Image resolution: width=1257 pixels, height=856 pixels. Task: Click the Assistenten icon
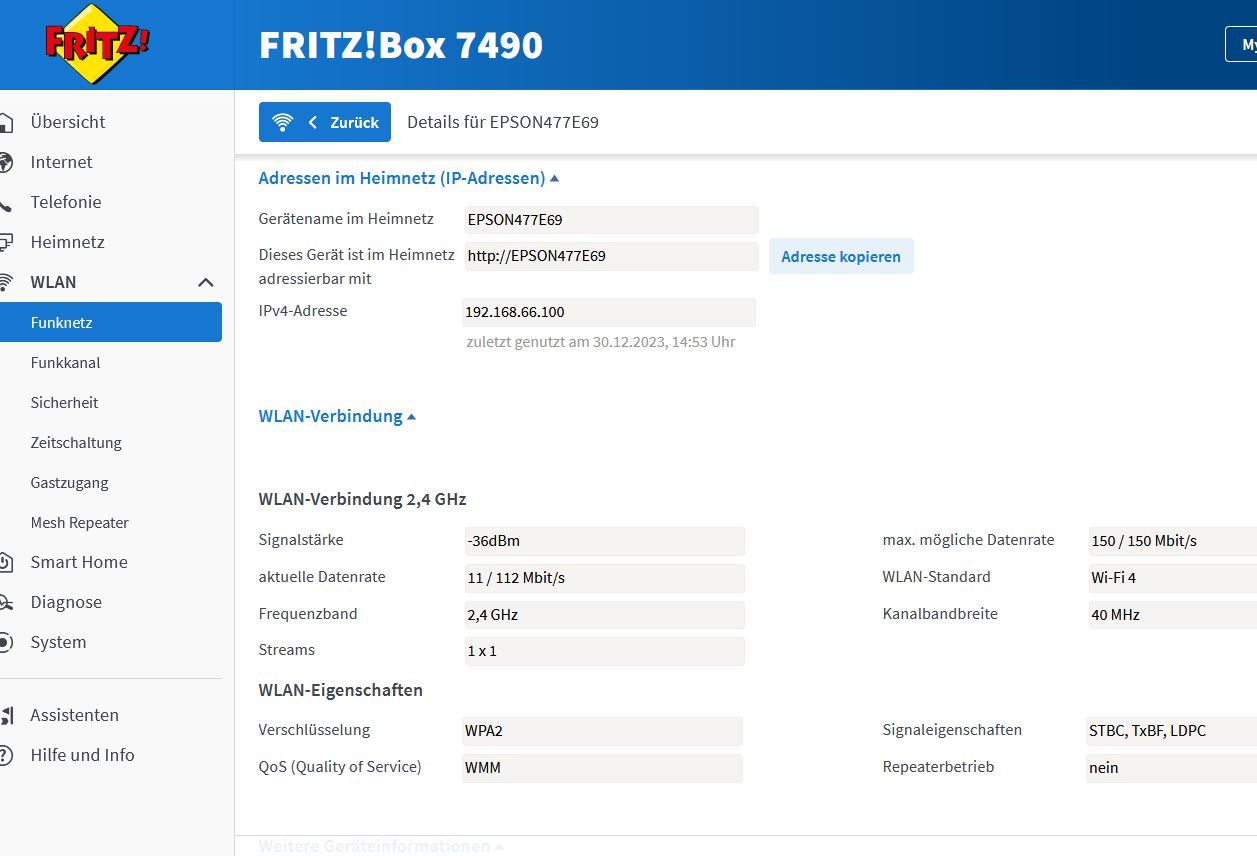(5, 715)
